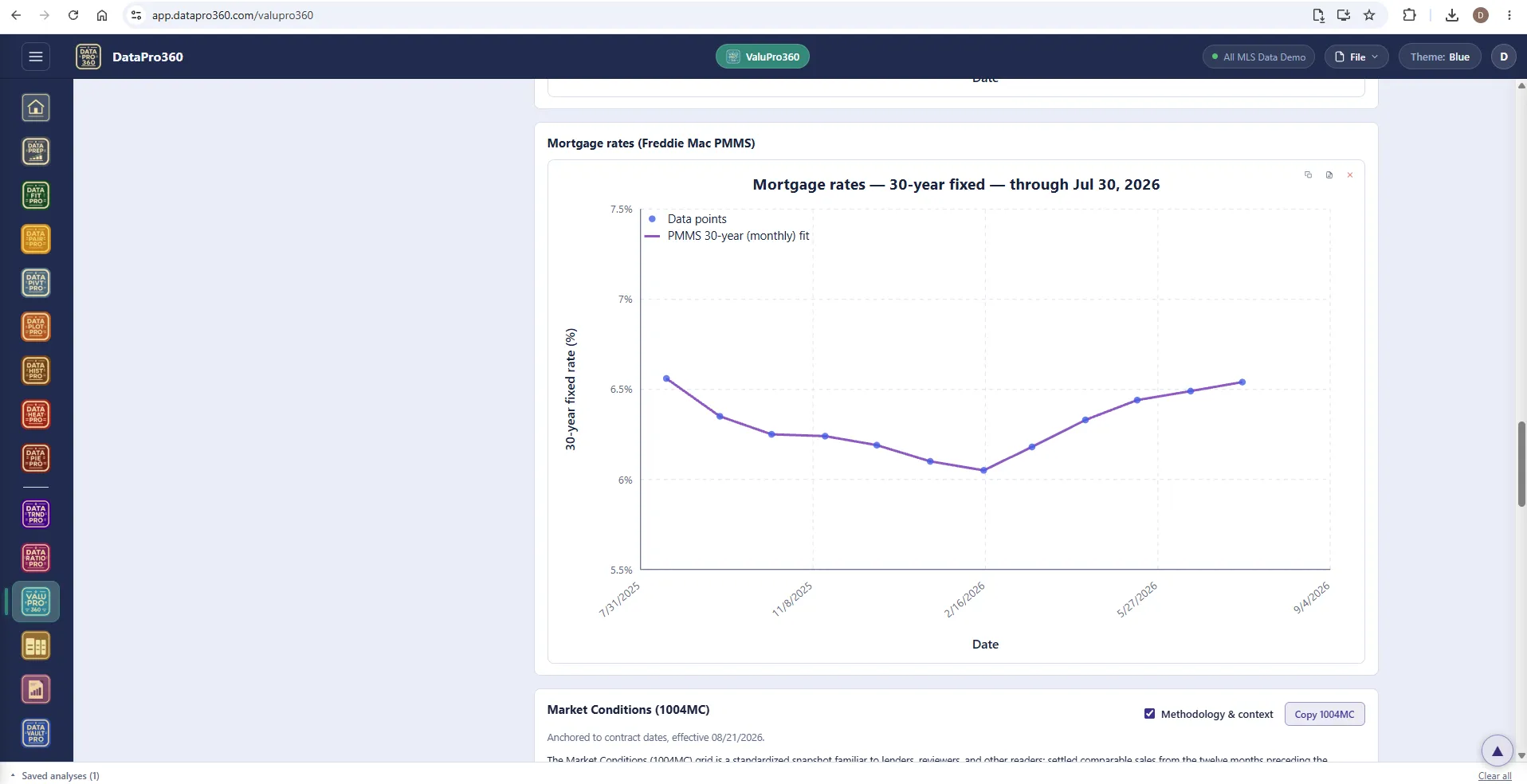1527x784 pixels.
Task: Open the Theme: Blue selector
Action: [1439, 57]
